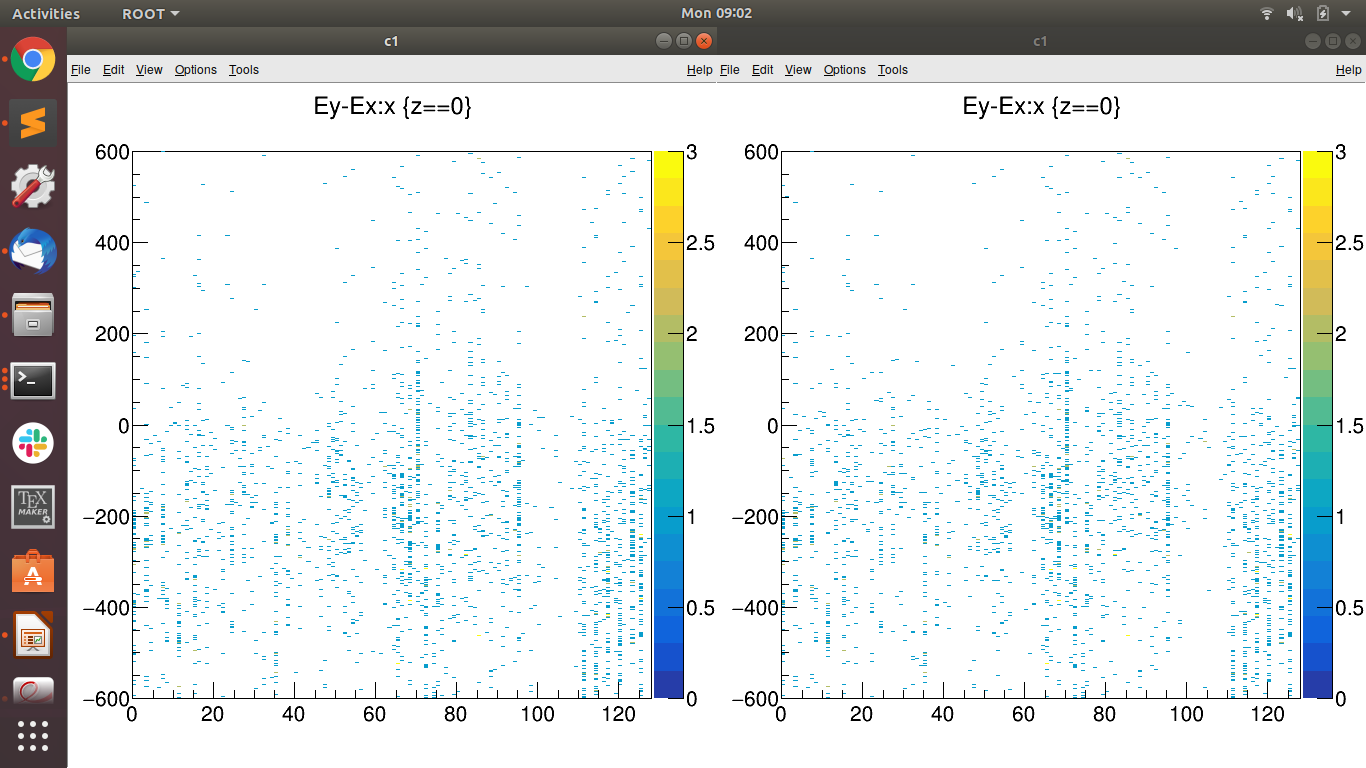Maximize the left c1 canvas window
The image size is (1366, 768).
click(x=684, y=41)
